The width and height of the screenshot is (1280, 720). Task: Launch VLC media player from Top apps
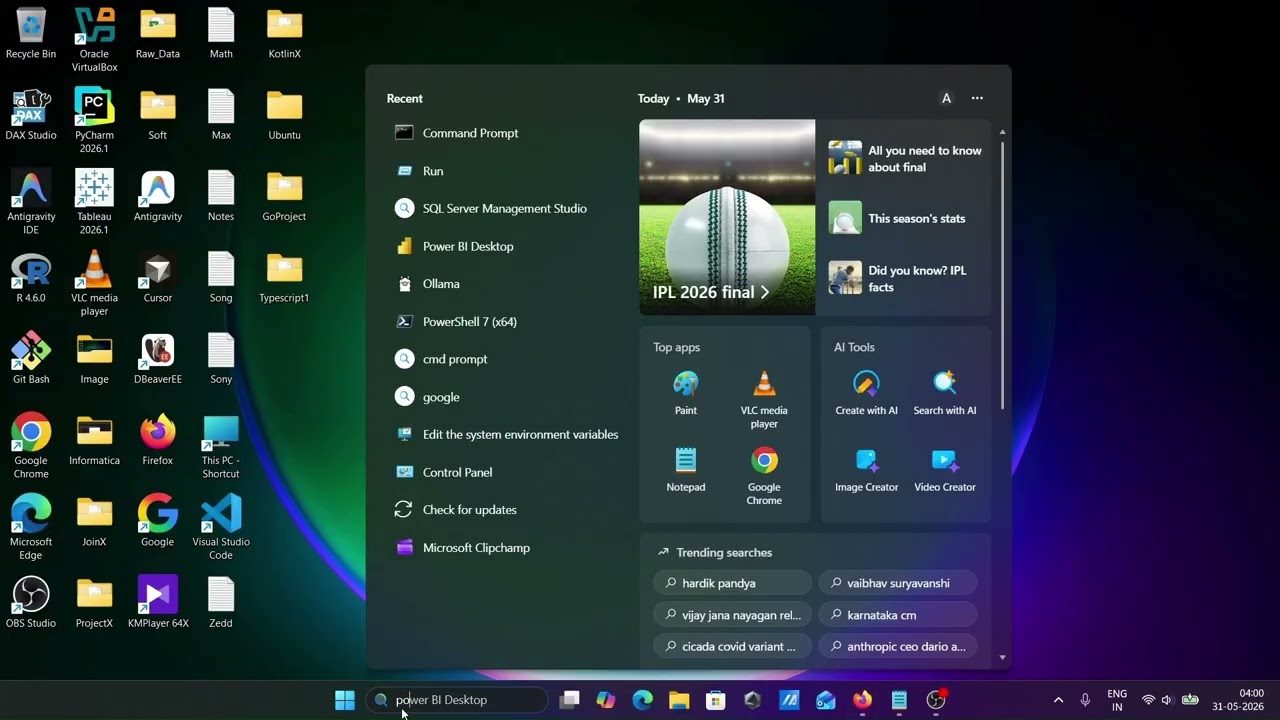coord(764,400)
